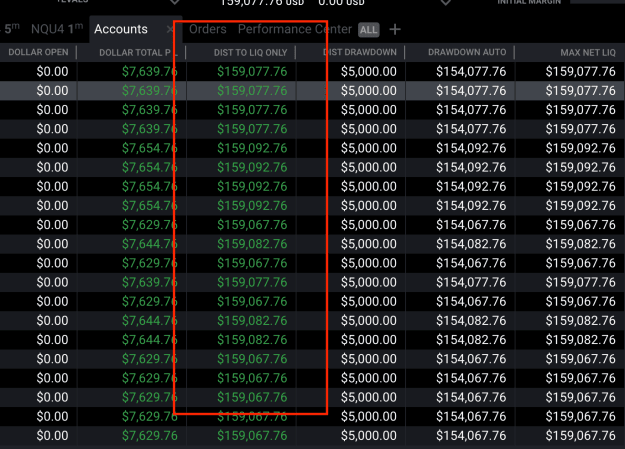The image size is (625, 449).
Task: Close the Accounts tab
Action: click(x=170, y=29)
